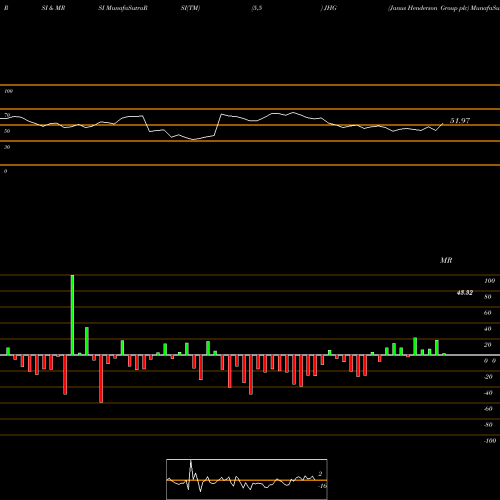This screenshot has height=500, width=500.
Task: Click the MR value 48.32 label
Action: pos(465,293)
